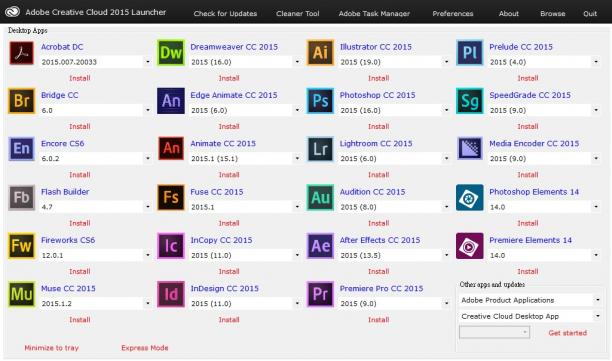
Task: Click the Creative Cloud logo in title bar
Action: tap(12, 12)
